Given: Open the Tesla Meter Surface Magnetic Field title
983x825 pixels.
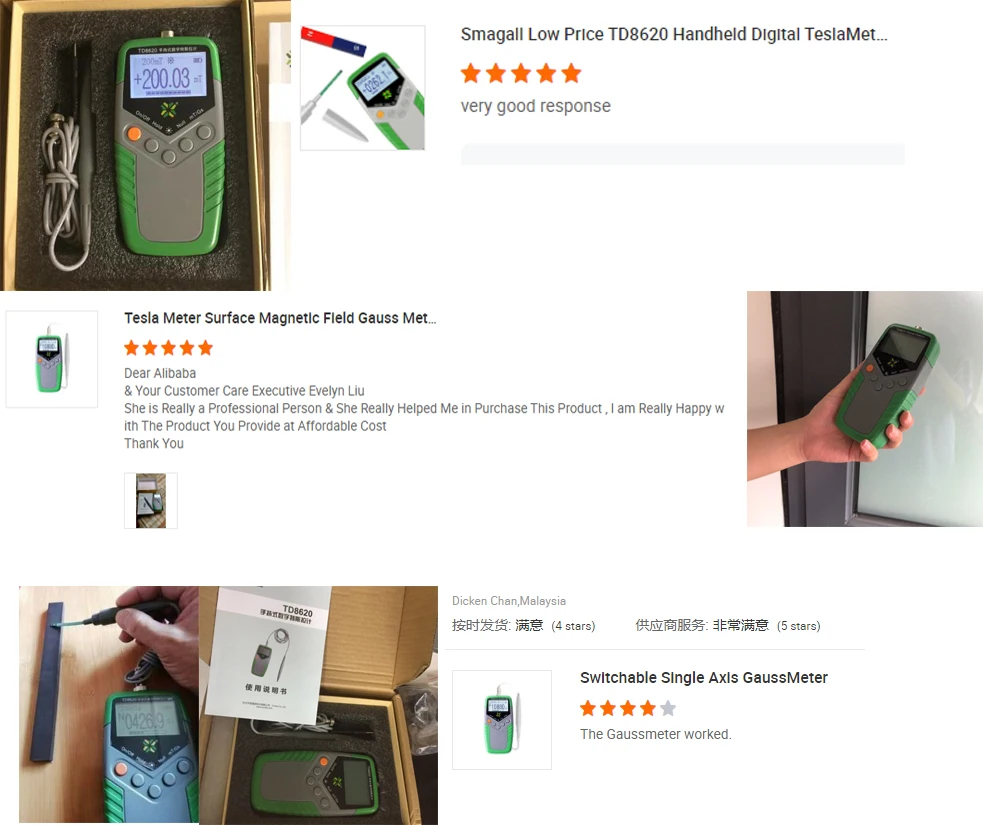Looking at the screenshot, I should (280, 318).
